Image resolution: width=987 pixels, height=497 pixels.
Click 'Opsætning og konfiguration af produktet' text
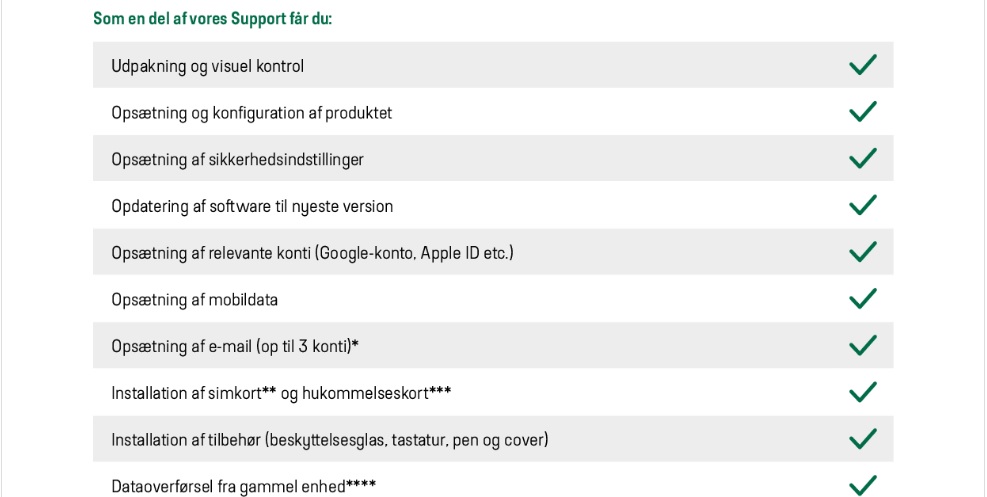(x=251, y=113)
